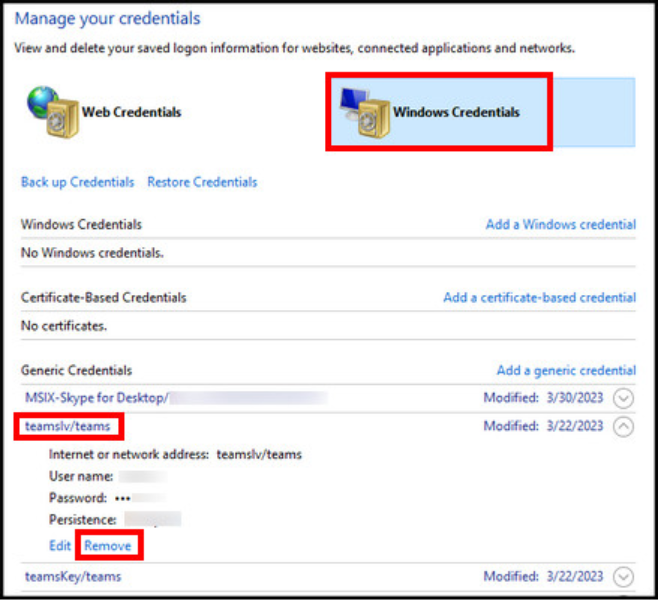Click the Modified 3/30/2023 date text
The width and height of the screenshot is (658, 600).
pos(543,397)
